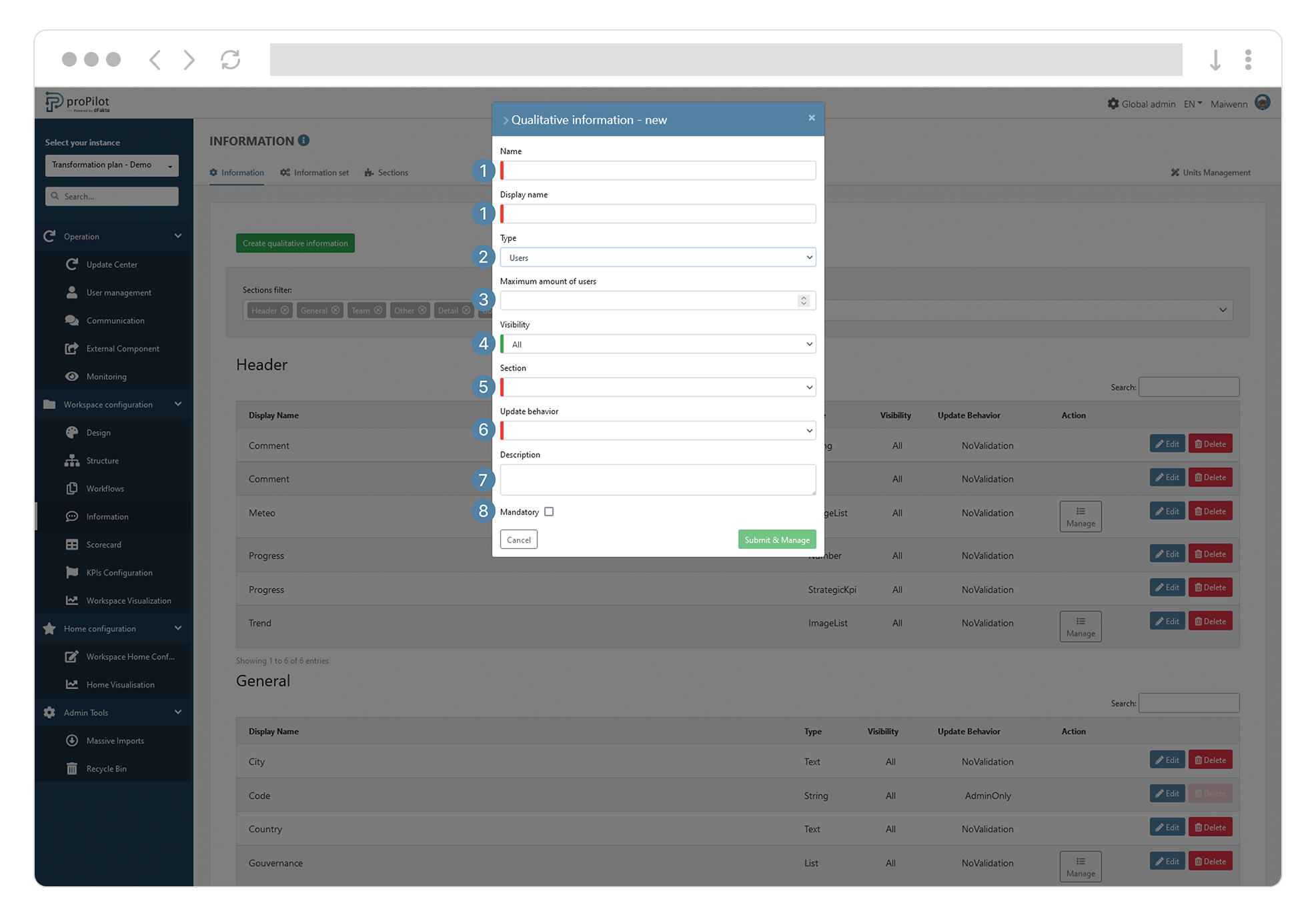Increase Maximum amount of users value
This screenshot has width=1316, height=923.
pos(804,297)
